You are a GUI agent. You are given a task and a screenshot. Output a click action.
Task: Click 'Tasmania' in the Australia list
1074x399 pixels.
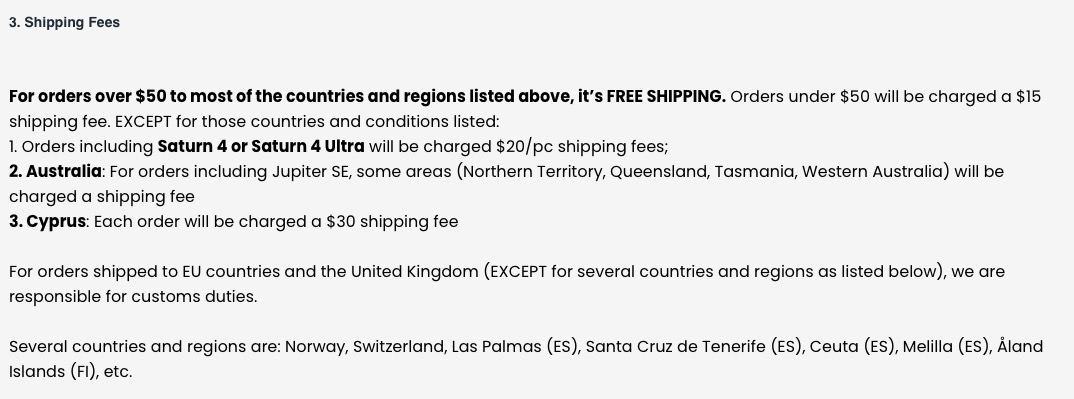click(754, 171)
